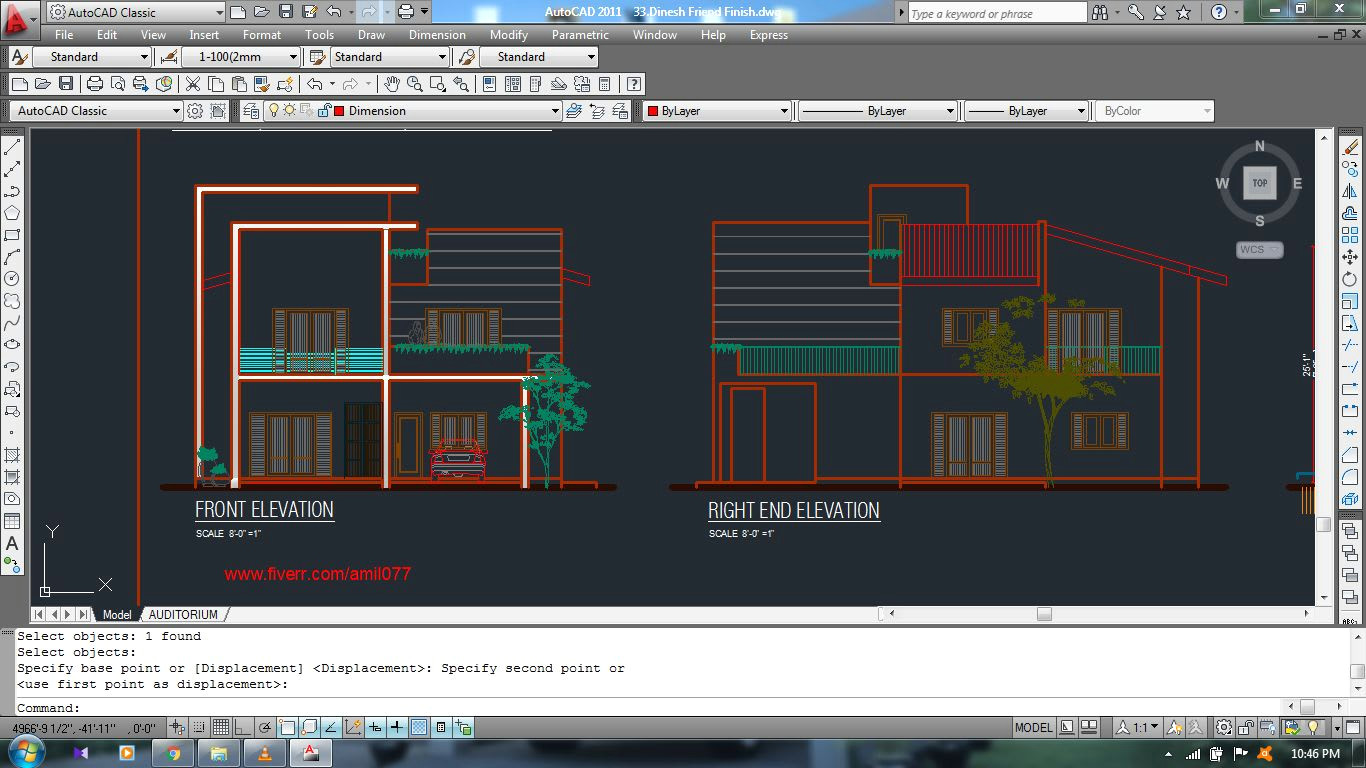The width and height of the screenshot is (1366, 768).
Task: Toggle Polar Tracking in the status bar
Action: point(265,728)
